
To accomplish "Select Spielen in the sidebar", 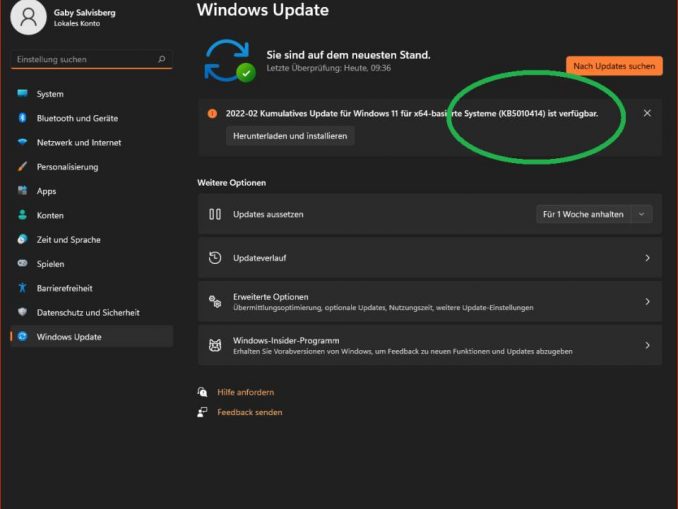I will point(50,264).
